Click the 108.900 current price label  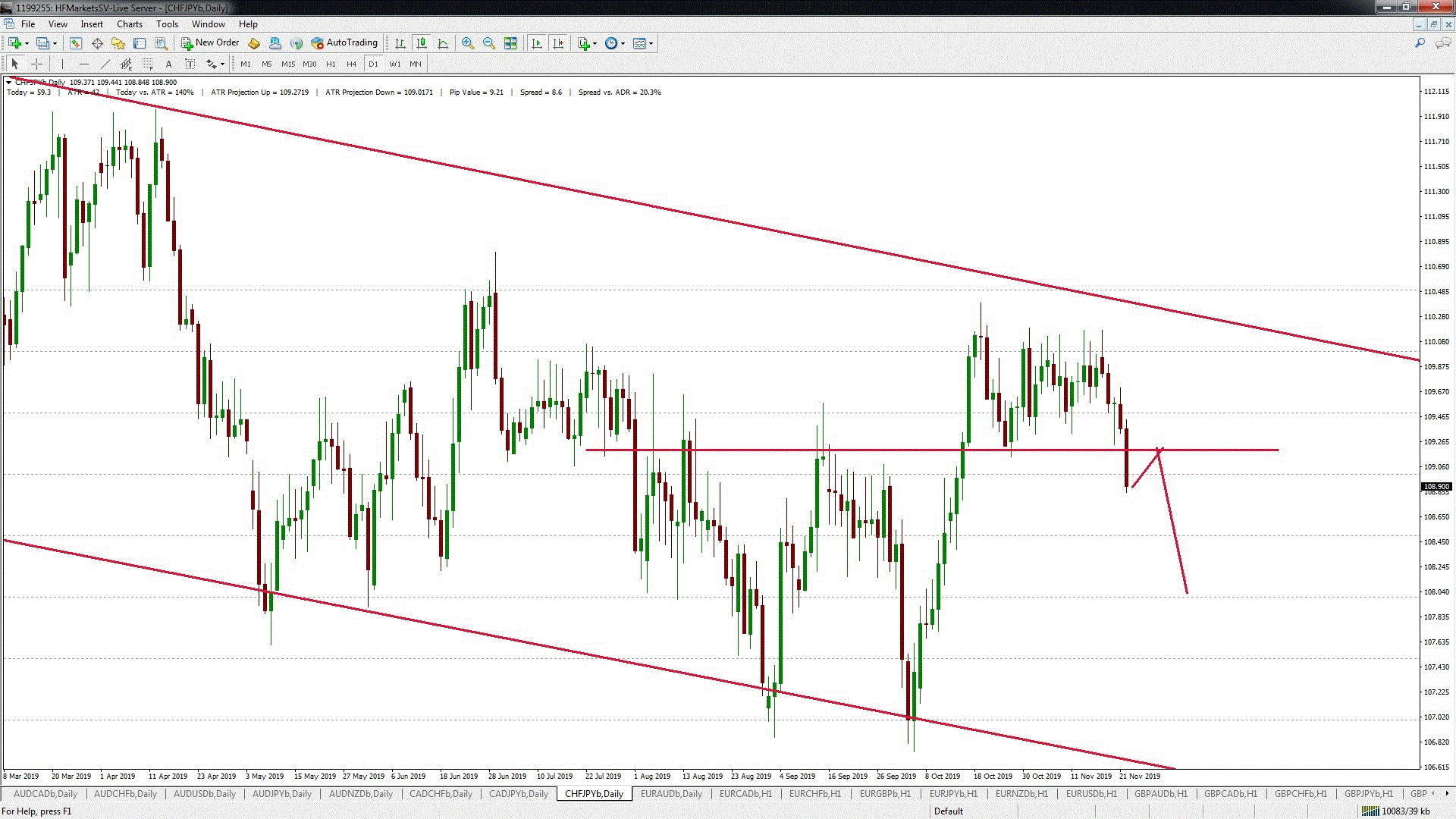coord(1436,487)
